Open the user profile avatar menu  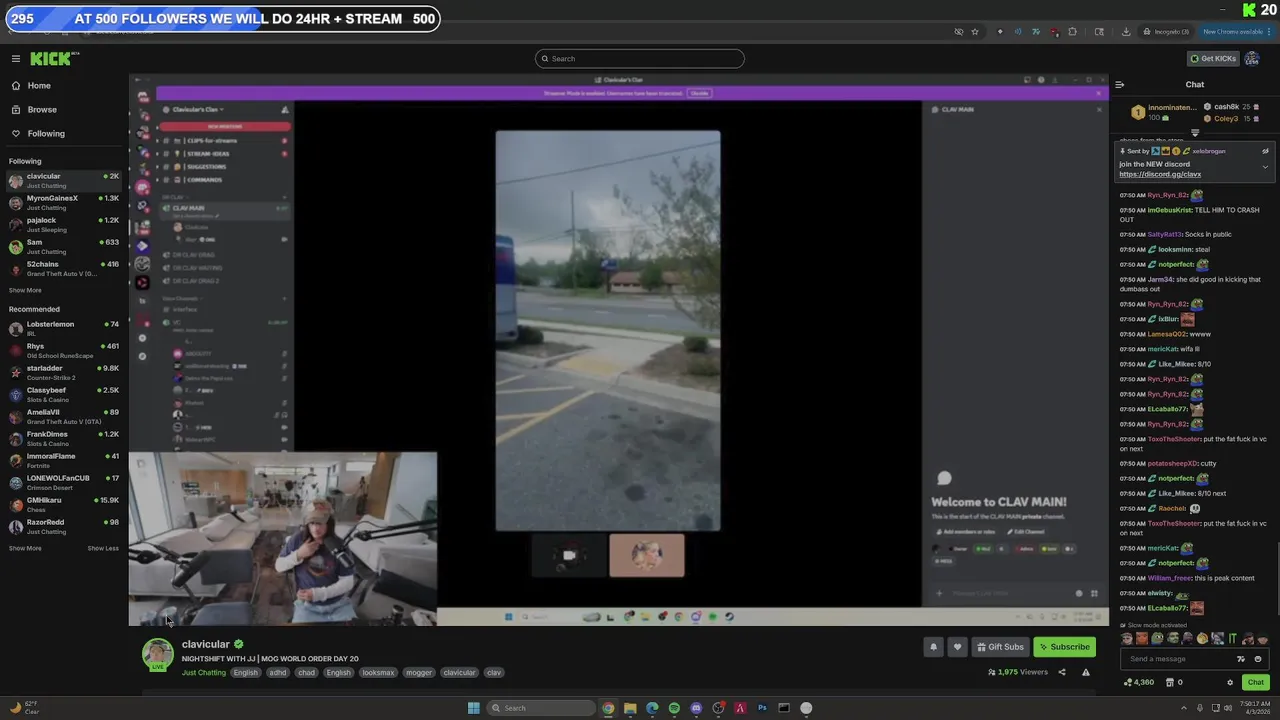pos(1252,58)
